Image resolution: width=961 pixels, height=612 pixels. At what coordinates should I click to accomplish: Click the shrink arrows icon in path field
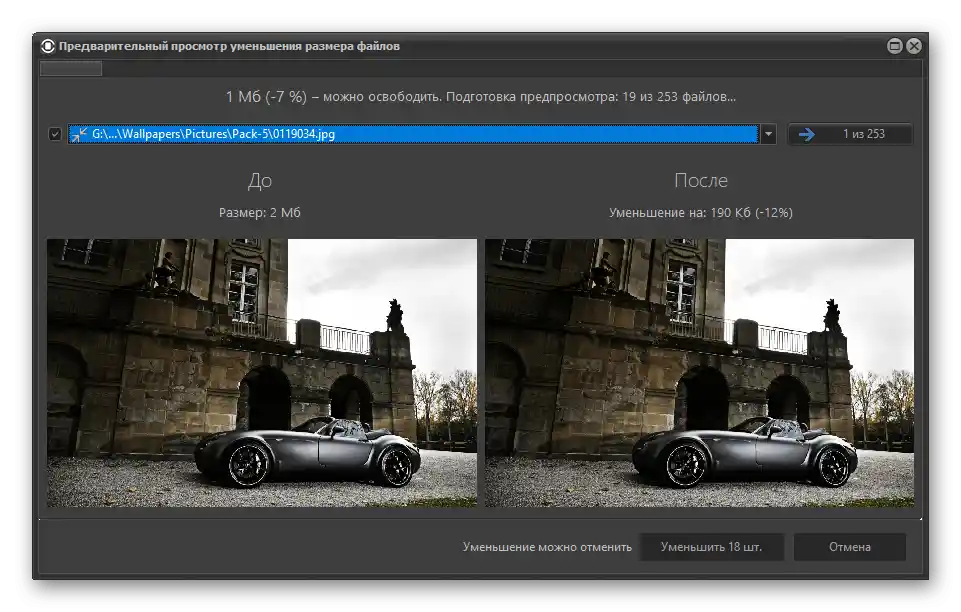(x=79, y=134)
